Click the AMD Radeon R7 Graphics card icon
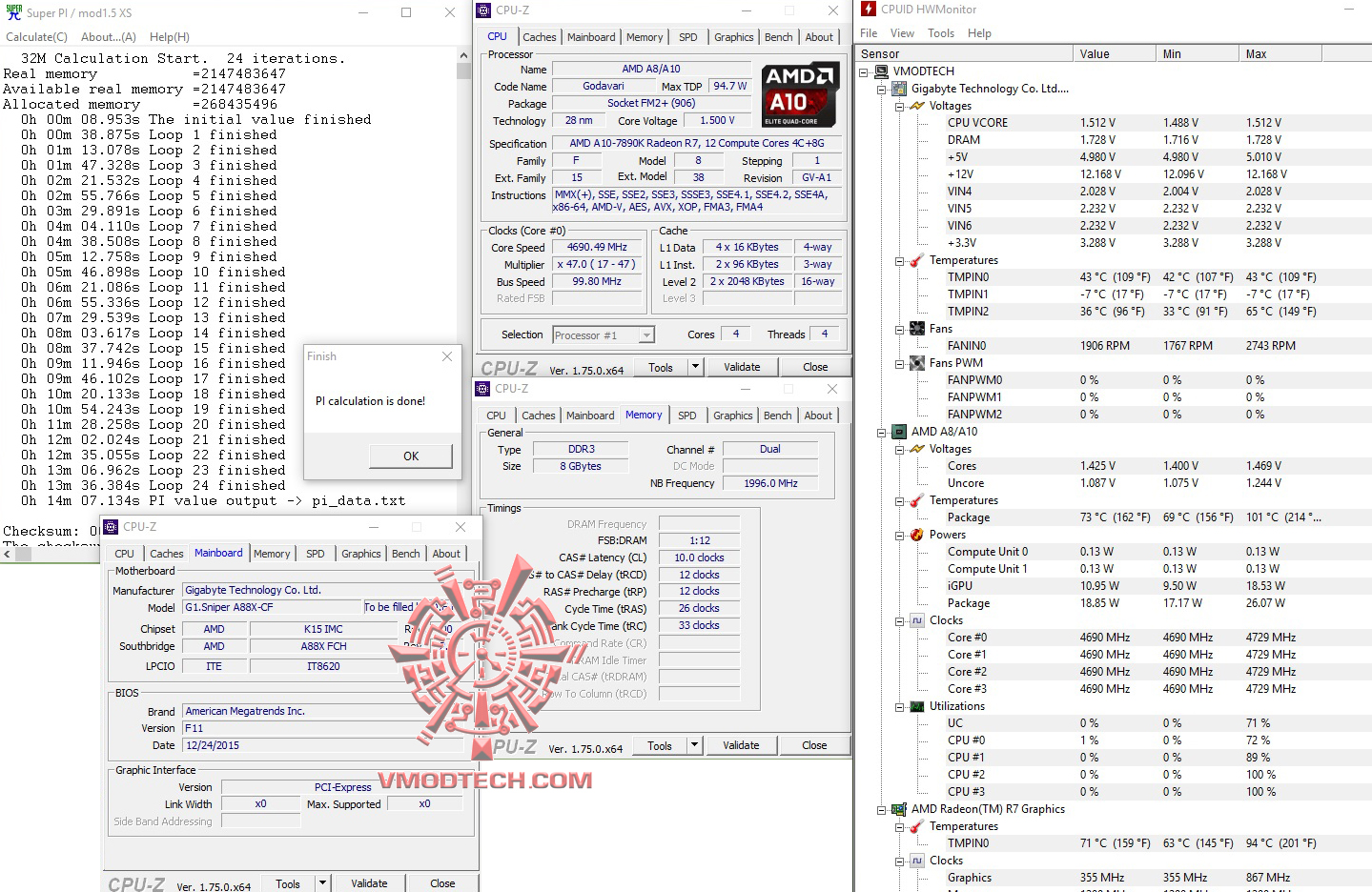 (899, 809)
